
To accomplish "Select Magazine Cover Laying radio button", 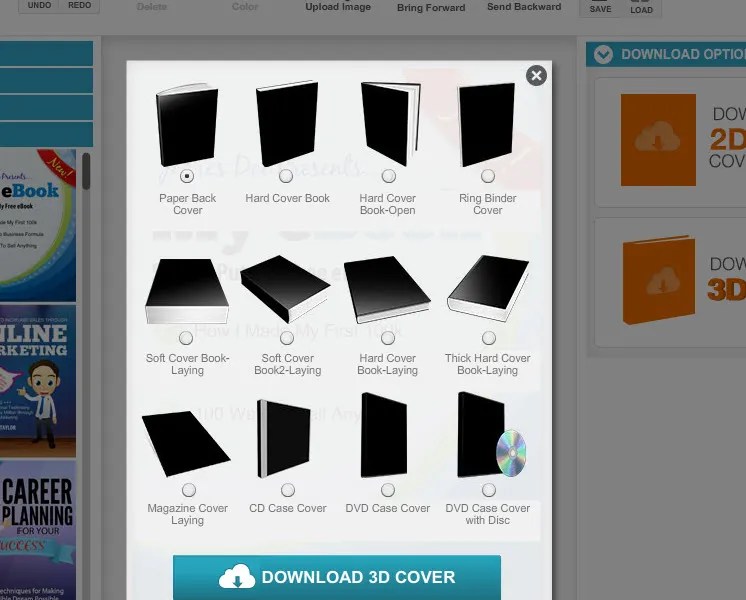I will coord(189,490).
